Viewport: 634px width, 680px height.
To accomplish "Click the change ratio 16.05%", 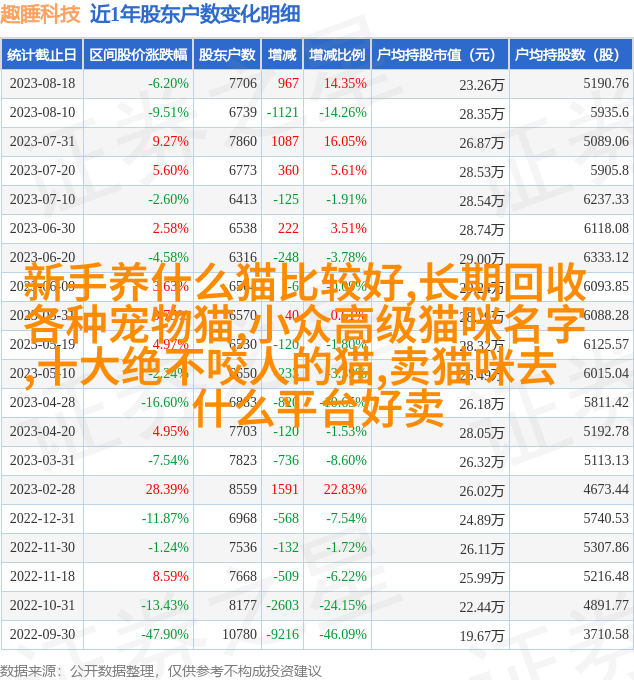I will 345,141.
